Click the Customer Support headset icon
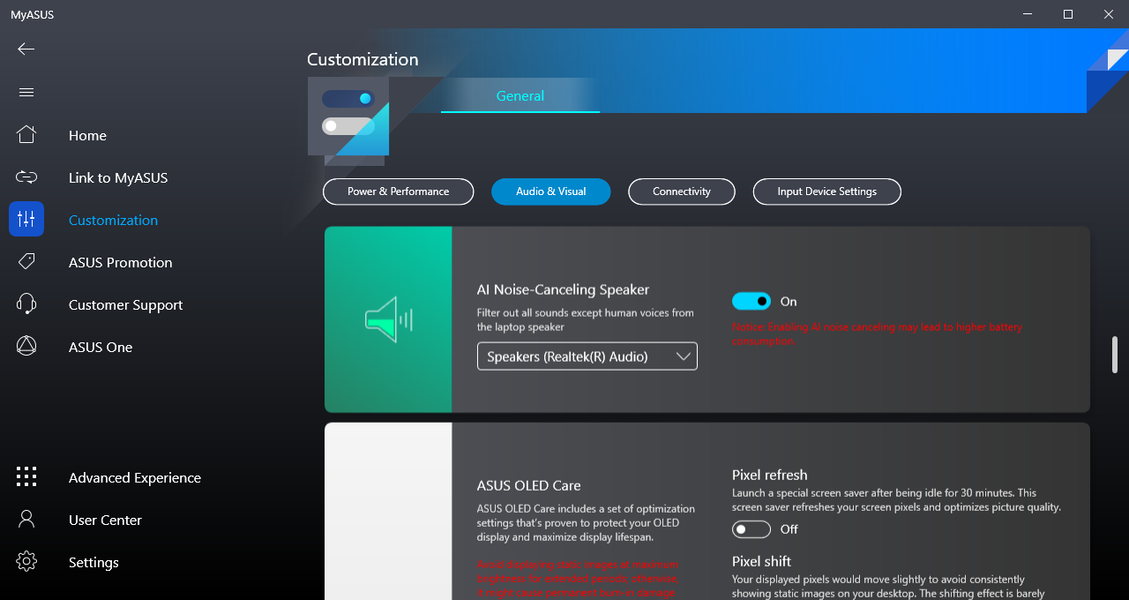Image resolution: width=1129 pixels, height=600 pixels. tap(26, 304)
